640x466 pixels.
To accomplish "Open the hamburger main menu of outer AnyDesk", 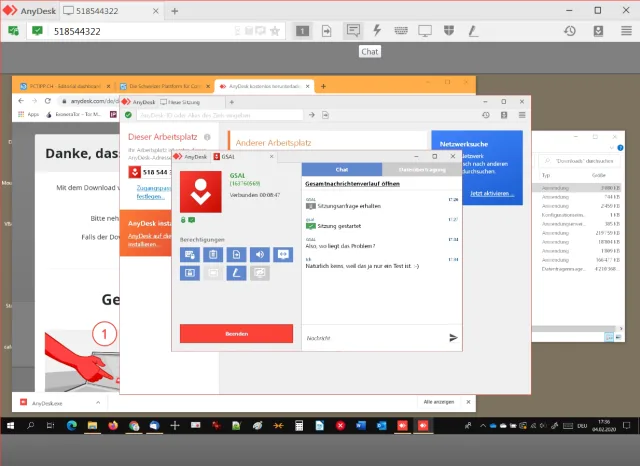I will coord(627,31).
